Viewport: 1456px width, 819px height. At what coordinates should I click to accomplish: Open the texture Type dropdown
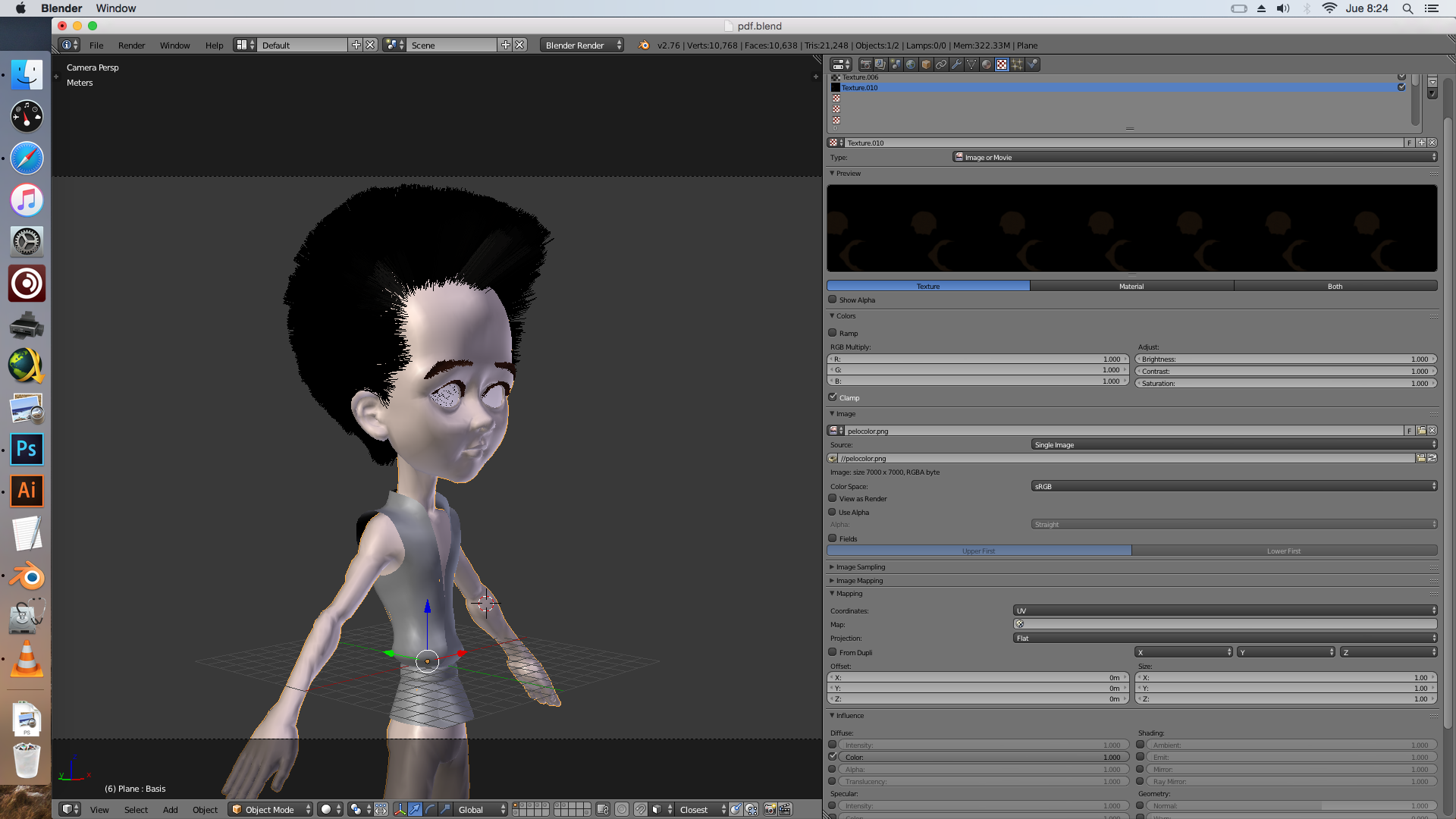(1194, 157)
